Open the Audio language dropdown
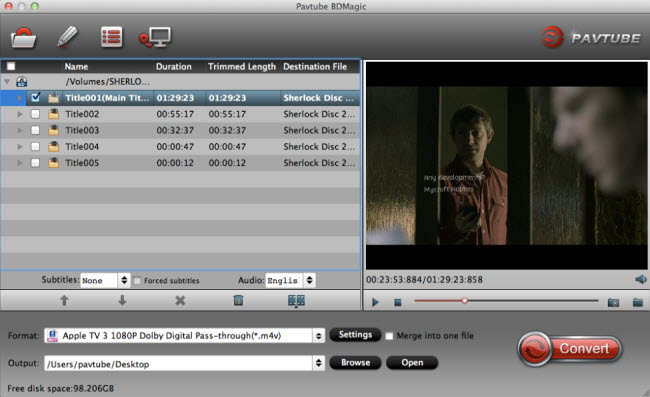Viewport: 650px width, 397px height. click(x=291, y=281)
